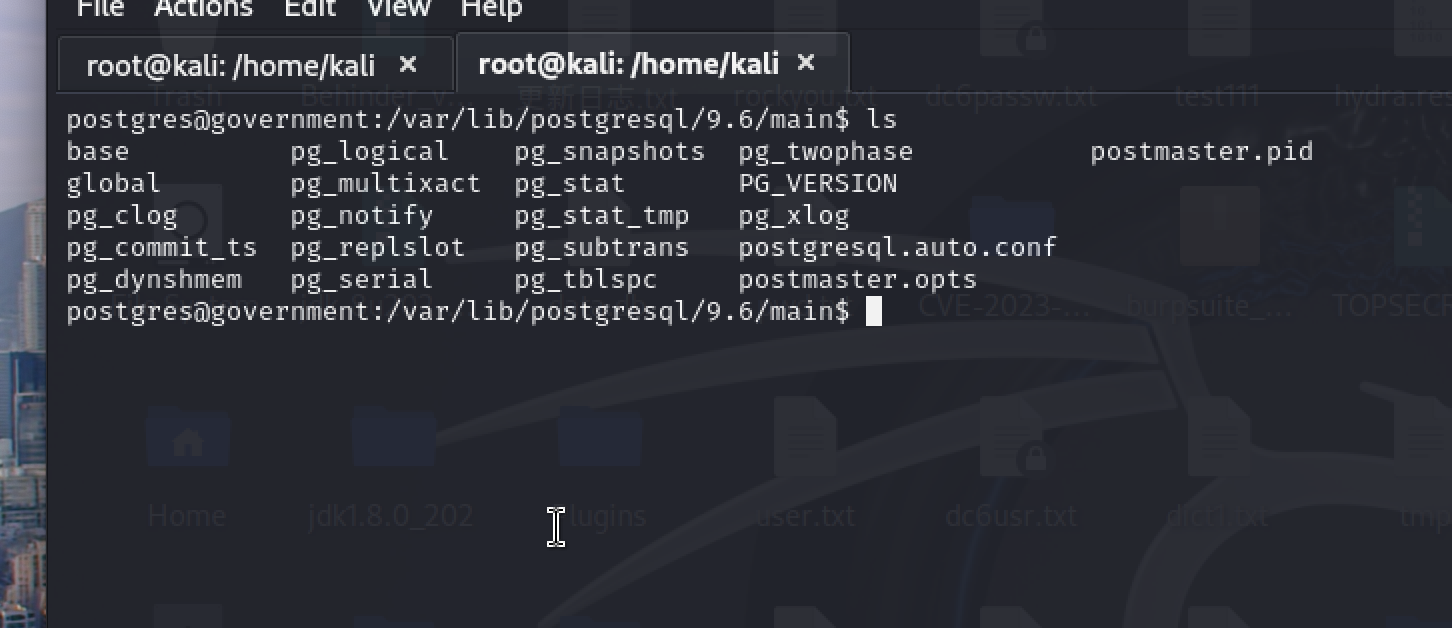Close the first terminal tab with its X

pos(408,65)
